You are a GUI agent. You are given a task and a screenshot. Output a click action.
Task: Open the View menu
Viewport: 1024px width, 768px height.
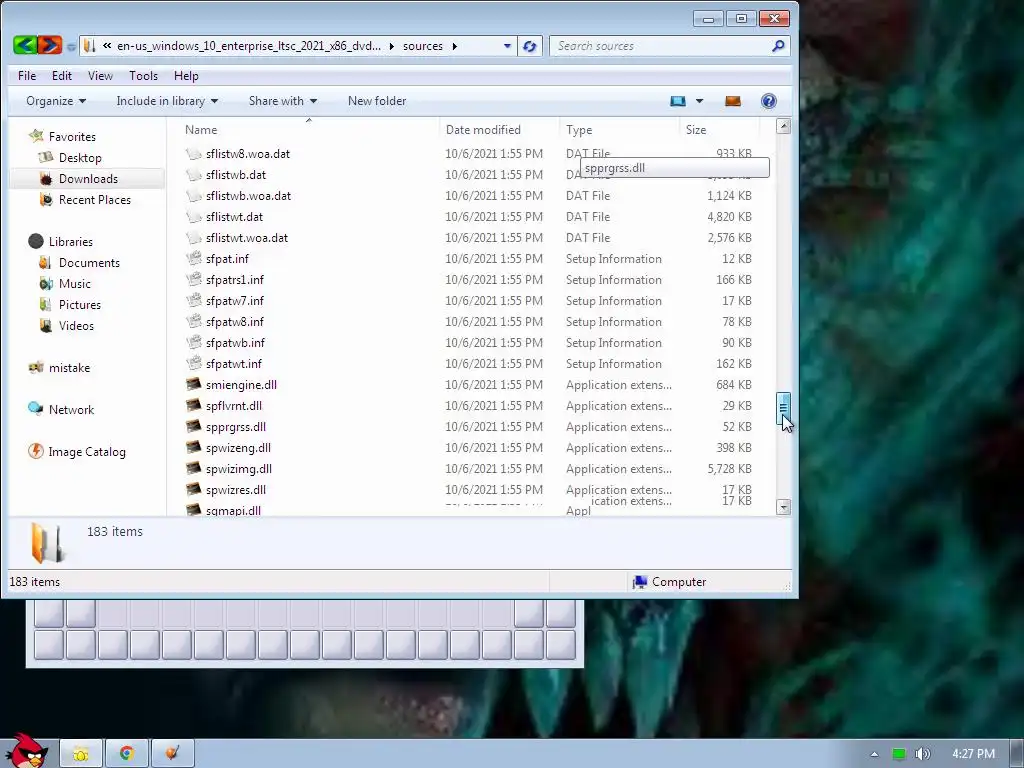(x=100, y=76)
